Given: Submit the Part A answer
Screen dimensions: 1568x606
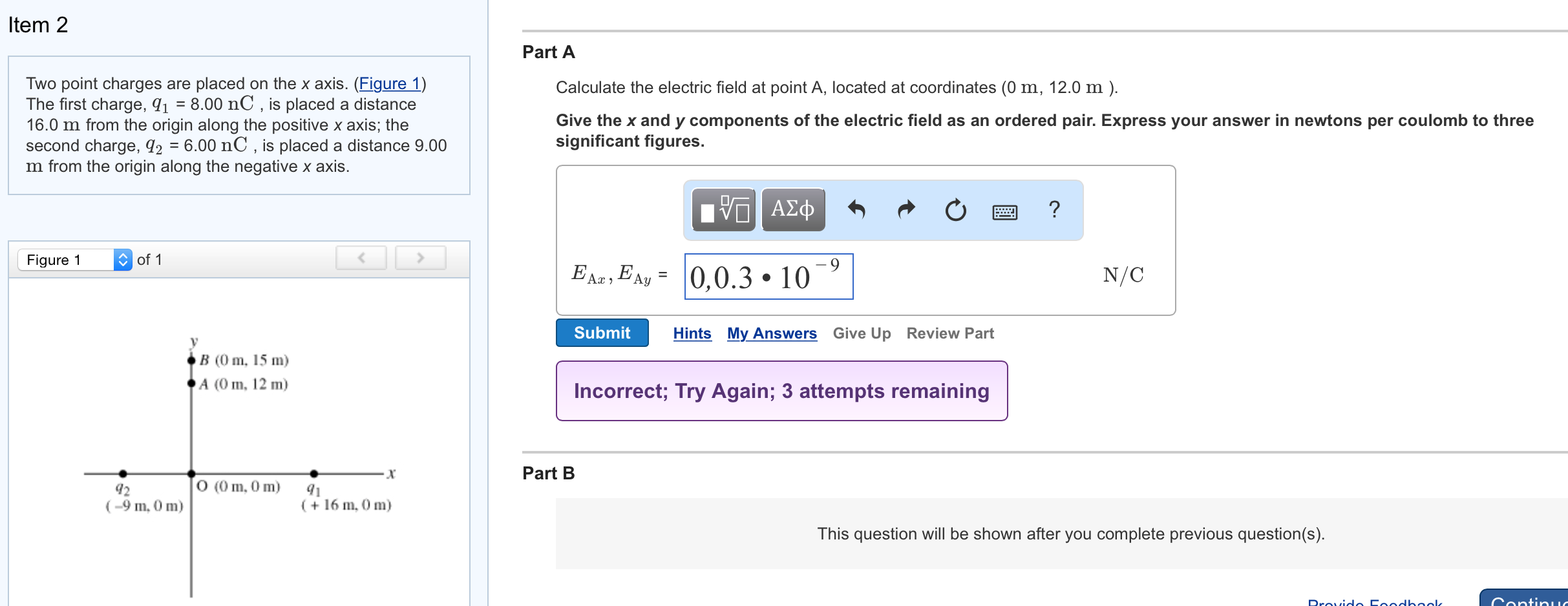Looking at the screenshot, I should pyautogui.click(x=602, y=333).
